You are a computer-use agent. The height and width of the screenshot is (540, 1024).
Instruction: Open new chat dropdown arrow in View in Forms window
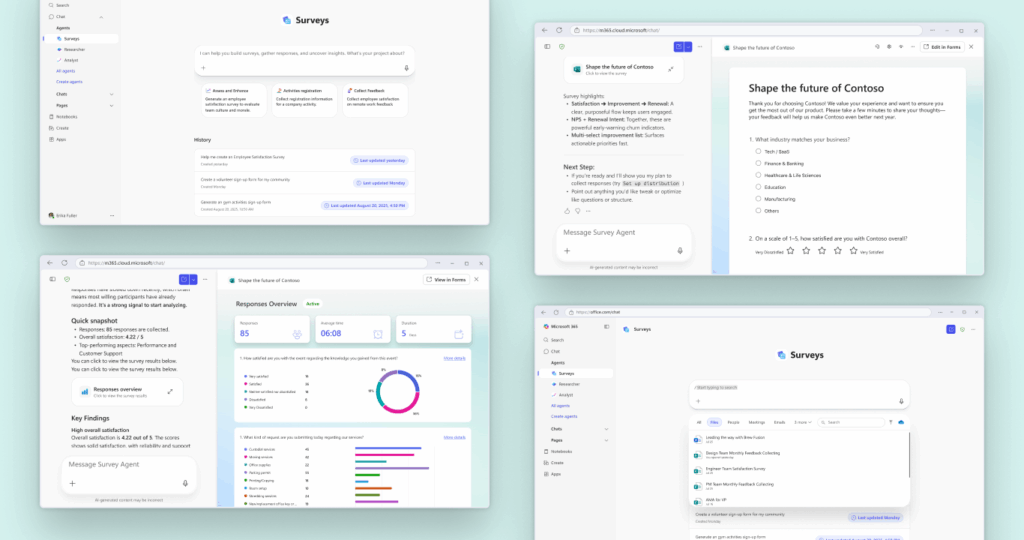coord(193,279)
